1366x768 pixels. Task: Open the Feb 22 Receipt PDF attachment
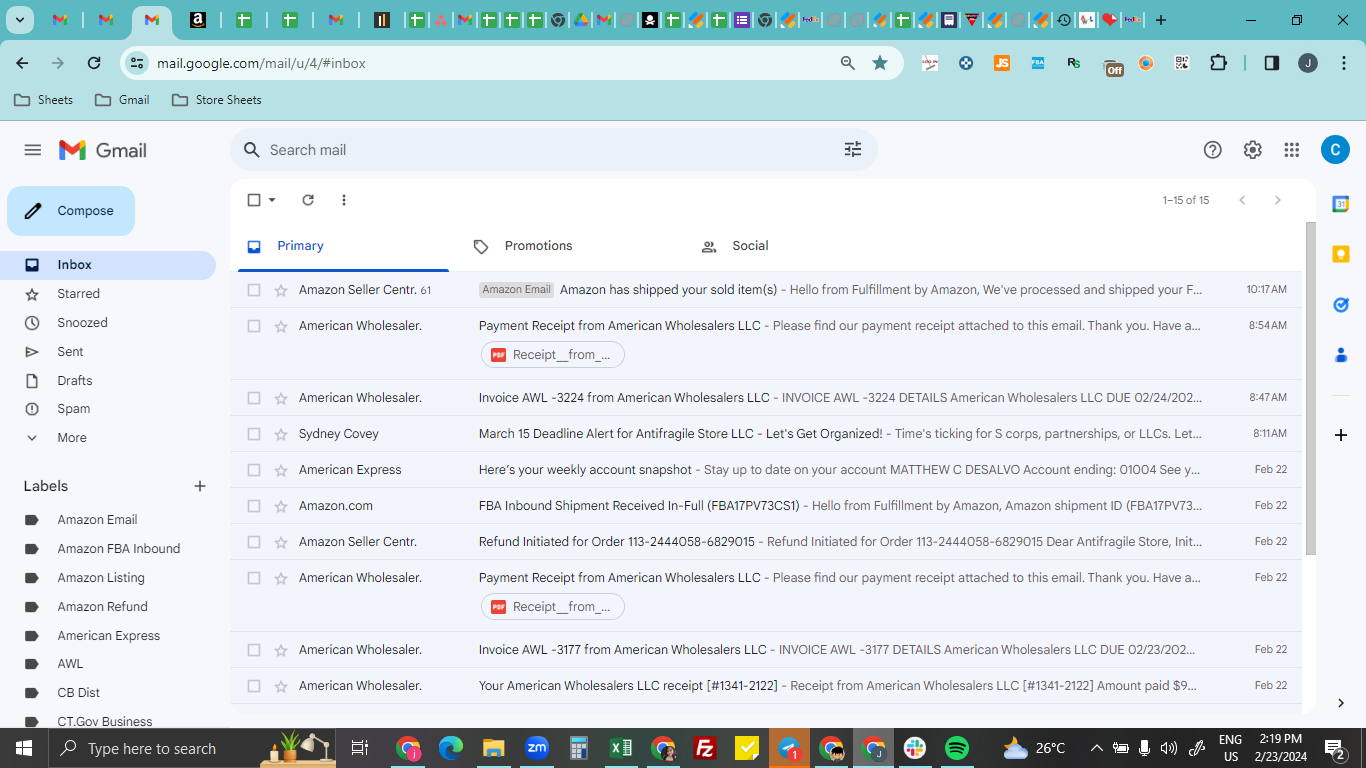tap(552, 607)
